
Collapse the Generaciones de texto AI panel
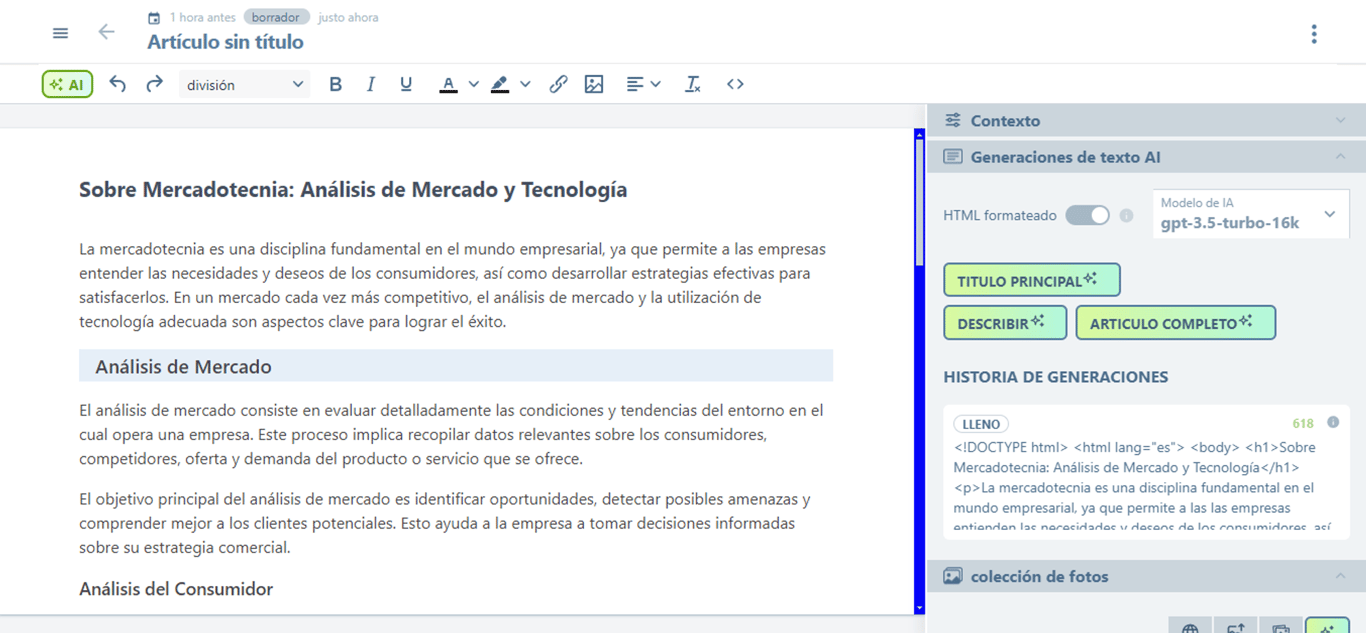coord(1340,157)
